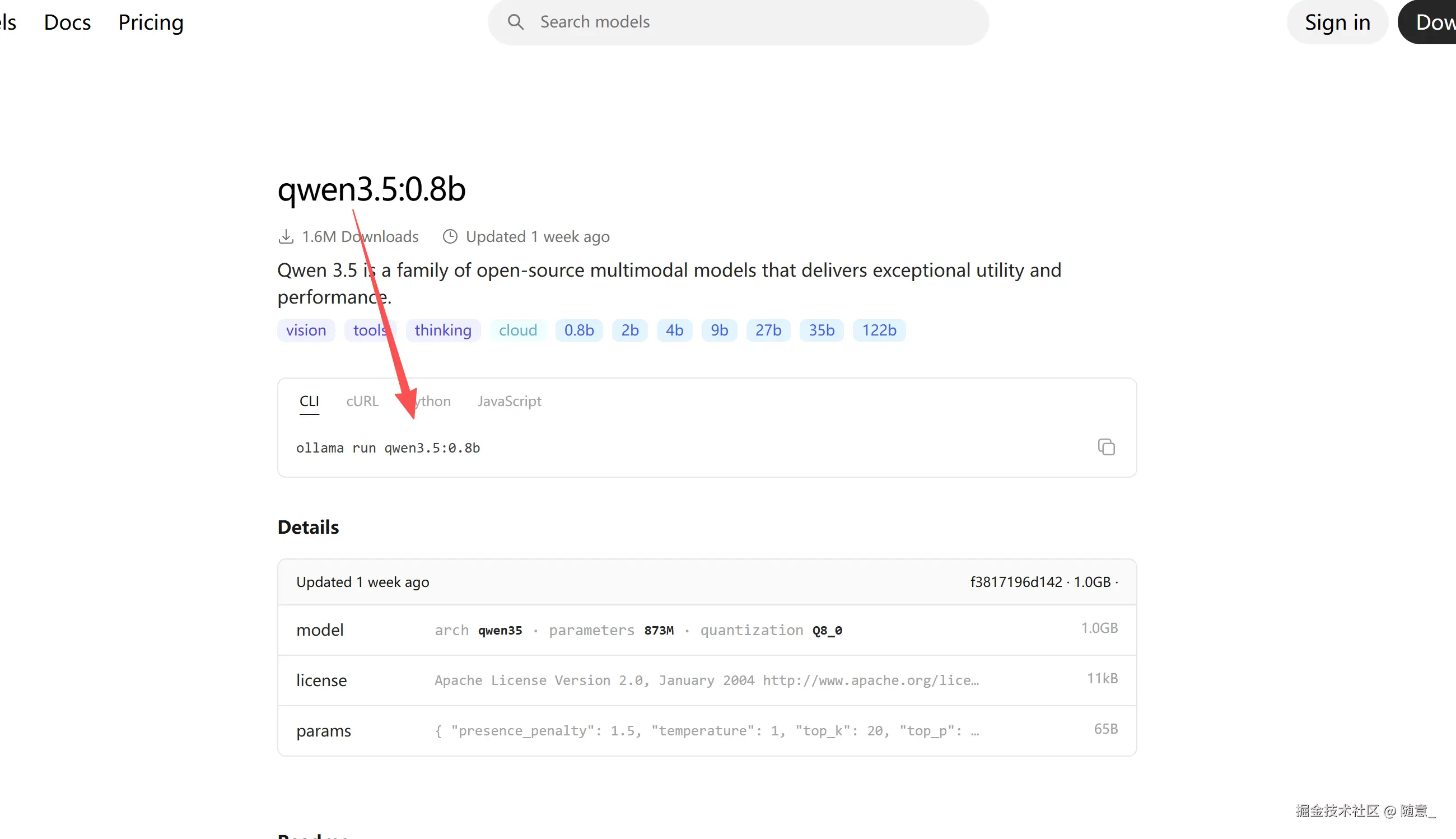Select the CLI tab
Viewport: 1456px width, 839px height.
pyautogui.click(x=309, y=401)
